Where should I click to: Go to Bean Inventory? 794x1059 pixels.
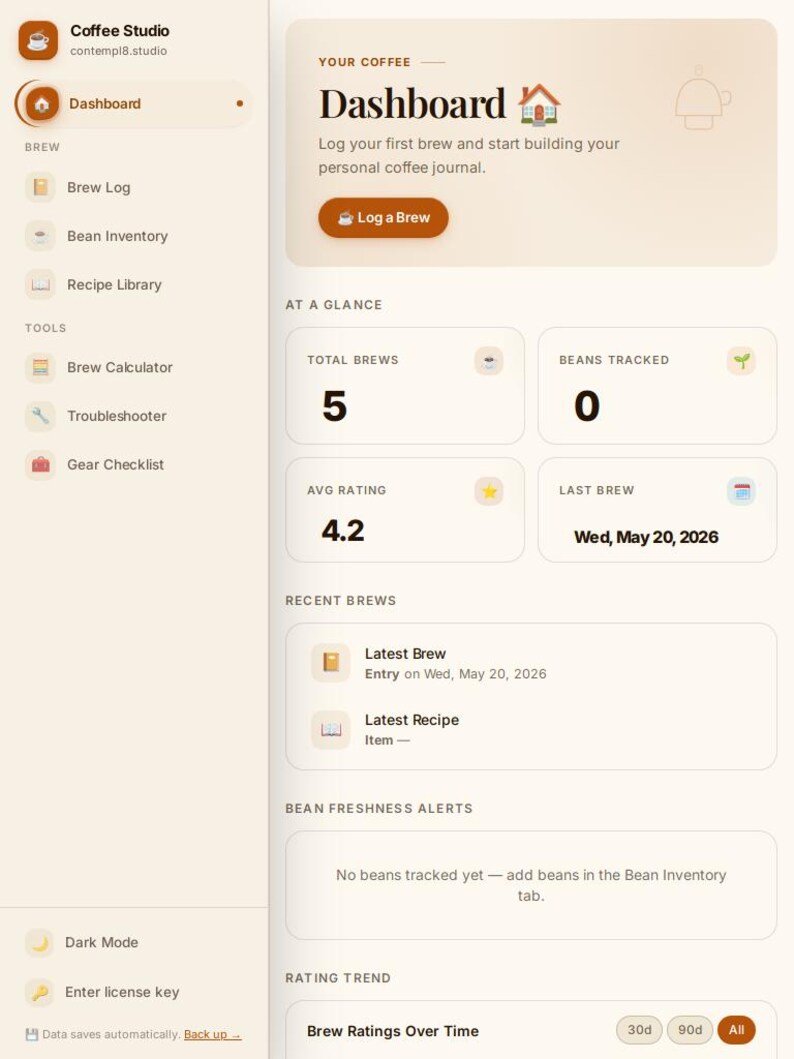[133, 236]
